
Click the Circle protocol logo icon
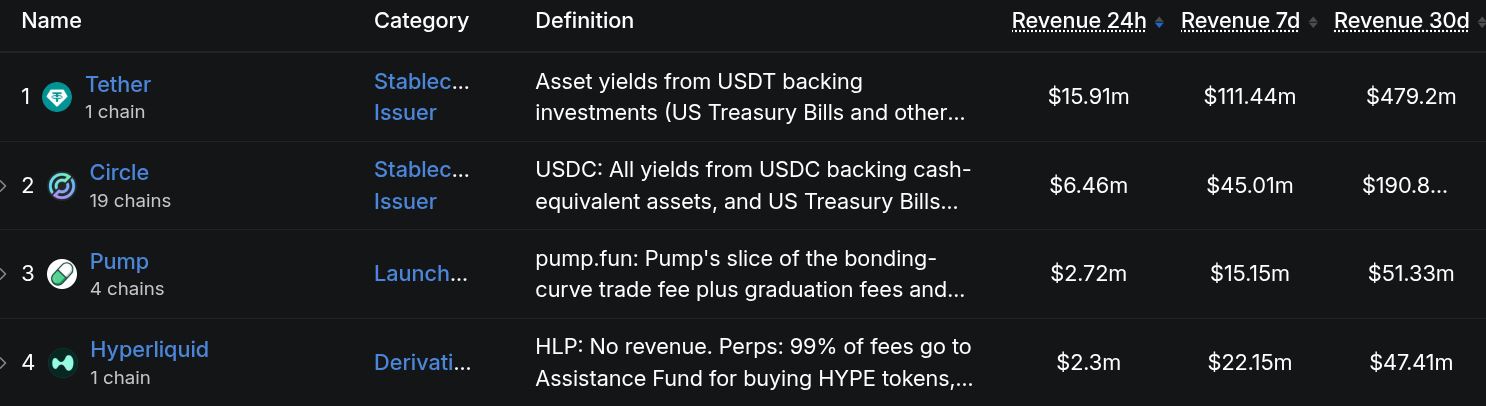pyautogui.click(x=62, y=186)
